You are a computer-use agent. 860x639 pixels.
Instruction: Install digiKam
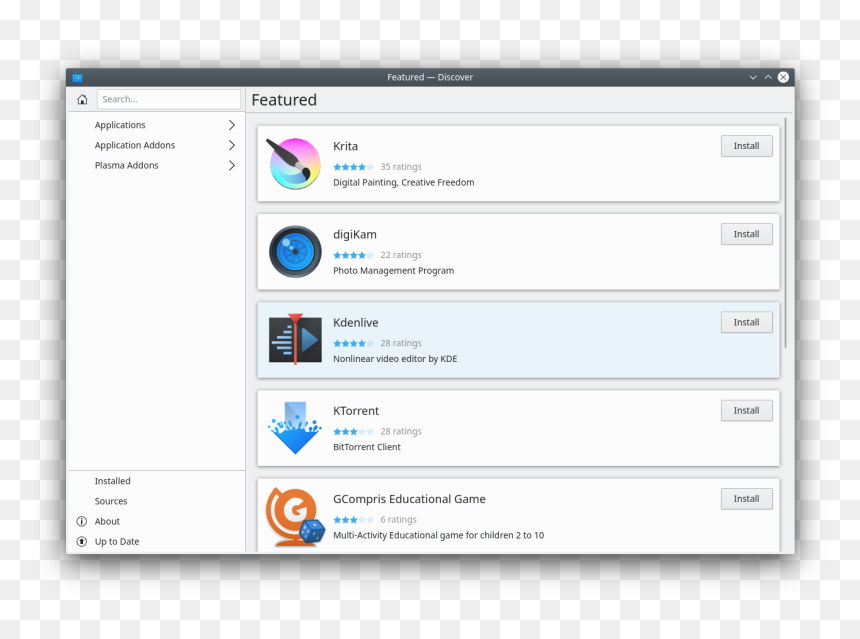tap(746, 234)
